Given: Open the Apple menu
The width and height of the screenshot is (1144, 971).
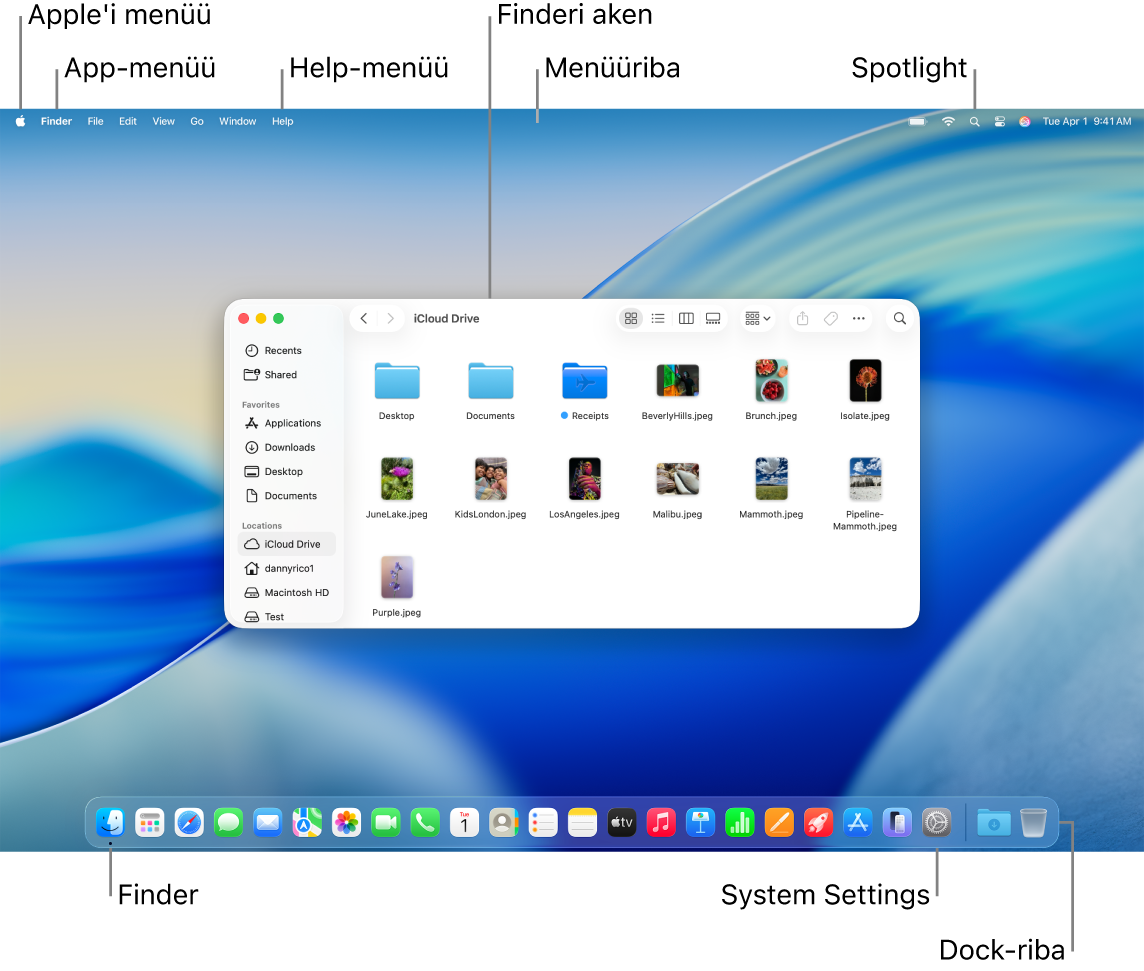Looking at the screenshot, I should [20, 121].
